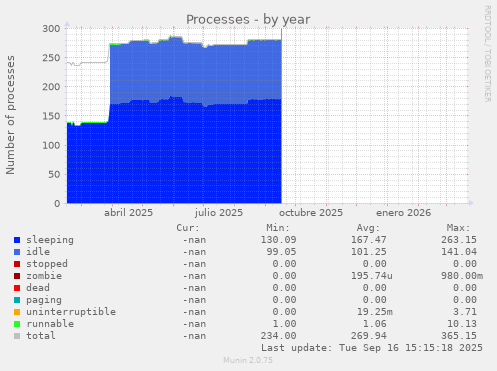Click the 150 y-axis tick label

pyautogui.click(x=51, y=116)
